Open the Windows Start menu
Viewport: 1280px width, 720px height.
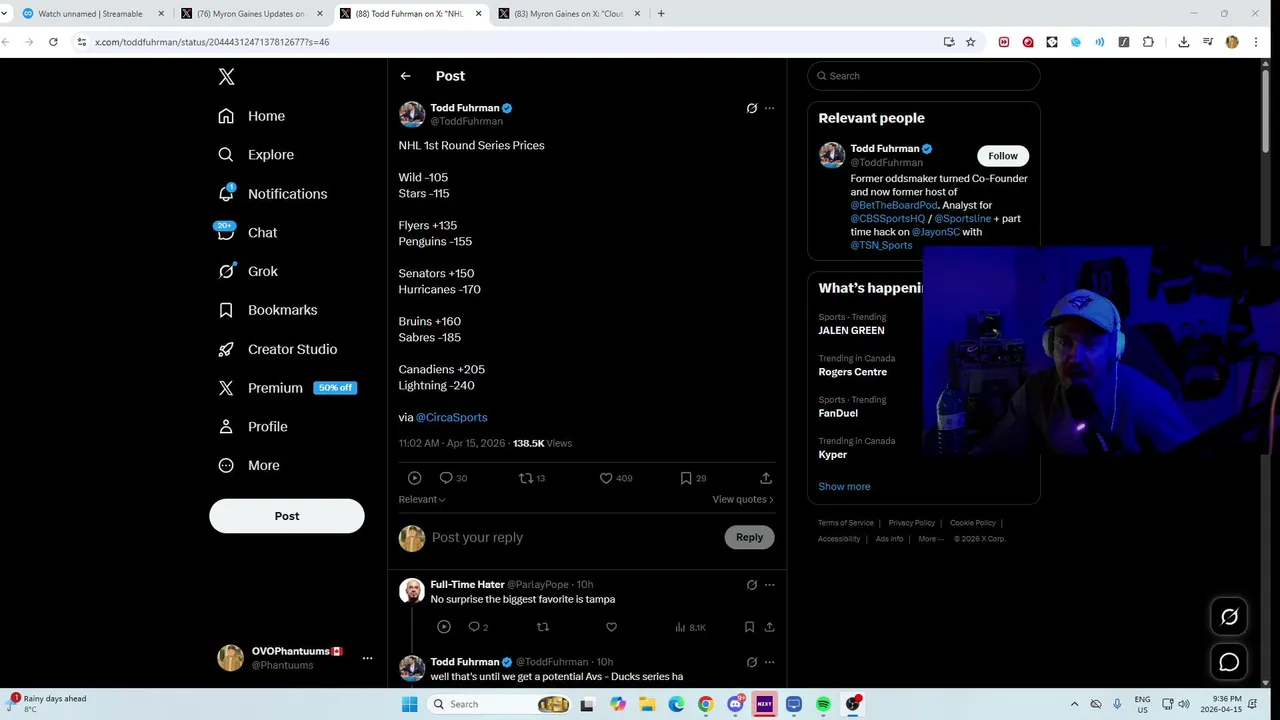click(409, 704)
